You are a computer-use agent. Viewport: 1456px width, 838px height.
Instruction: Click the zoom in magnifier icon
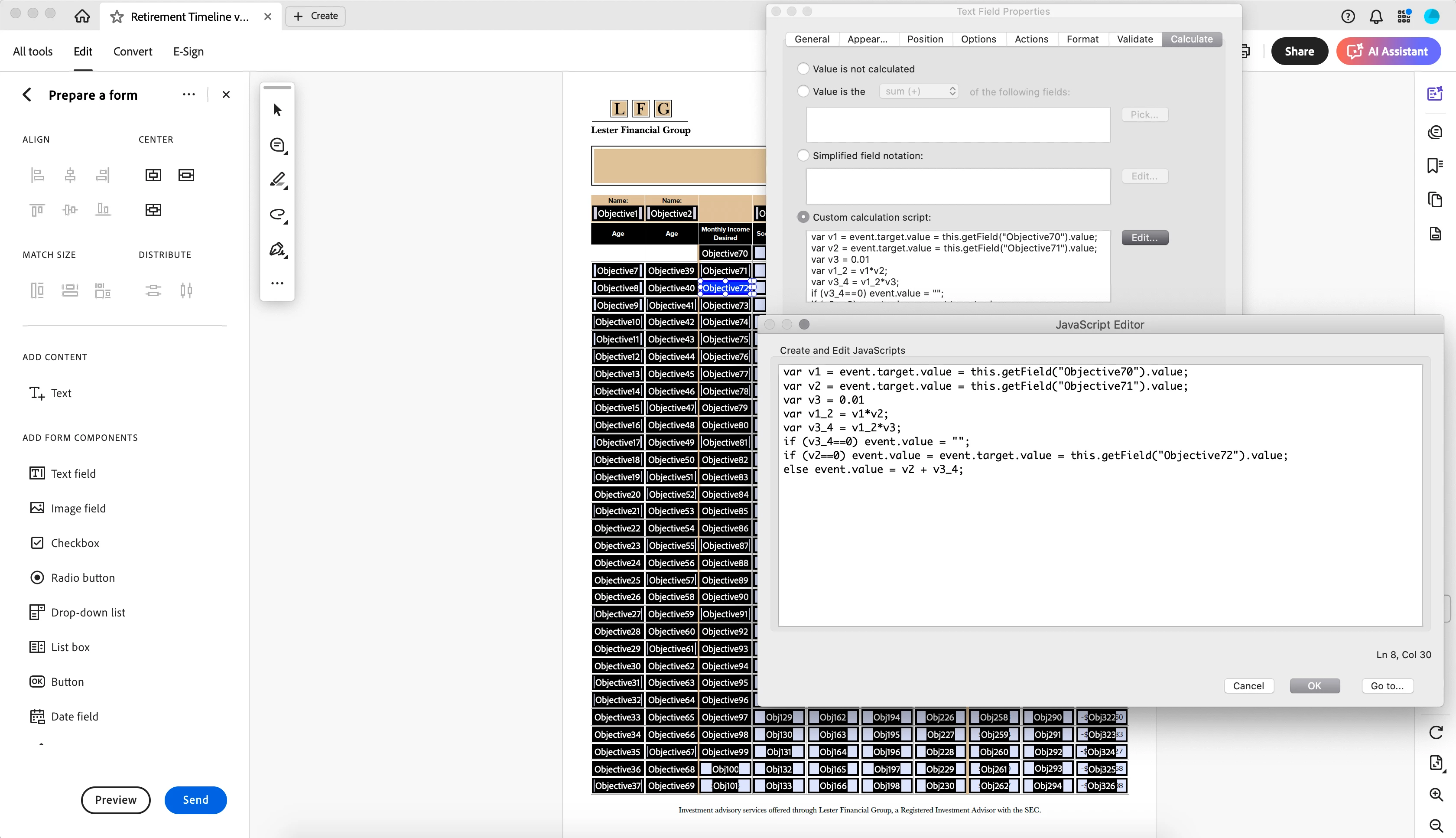pyautogui.click(x=1436, y=794)
